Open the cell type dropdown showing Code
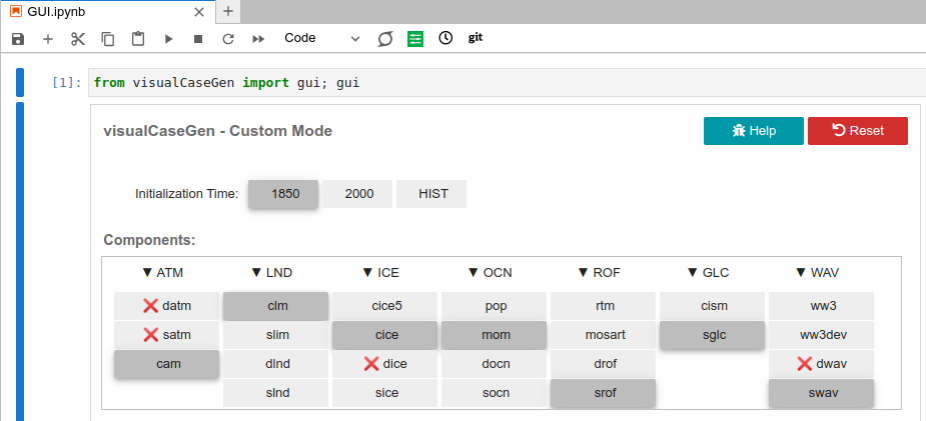Screen dimensions: 926x421 click(x=321, y=38)
